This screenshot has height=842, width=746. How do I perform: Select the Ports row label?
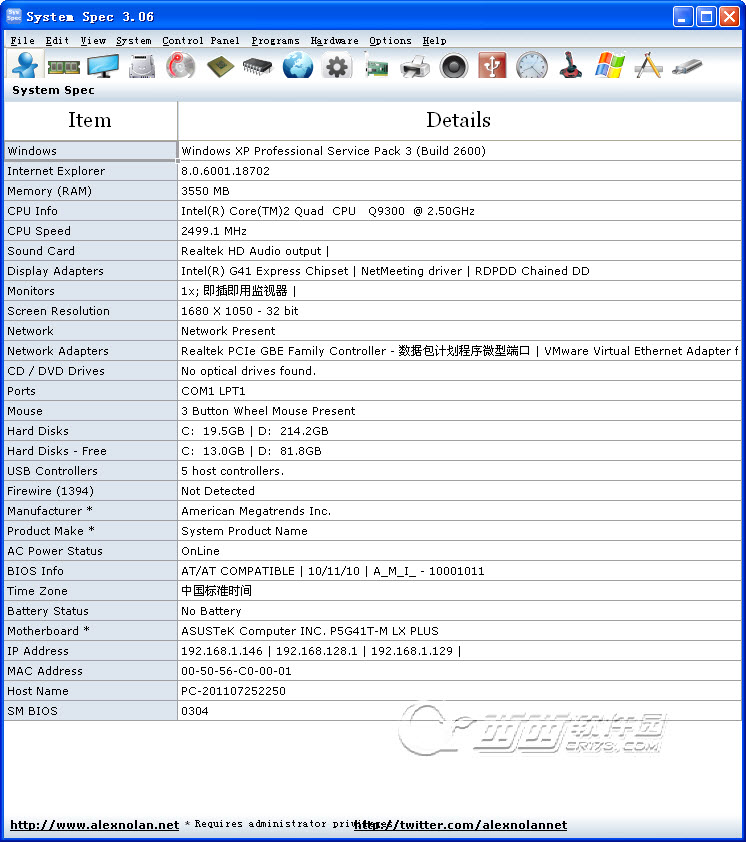point(90,391)
